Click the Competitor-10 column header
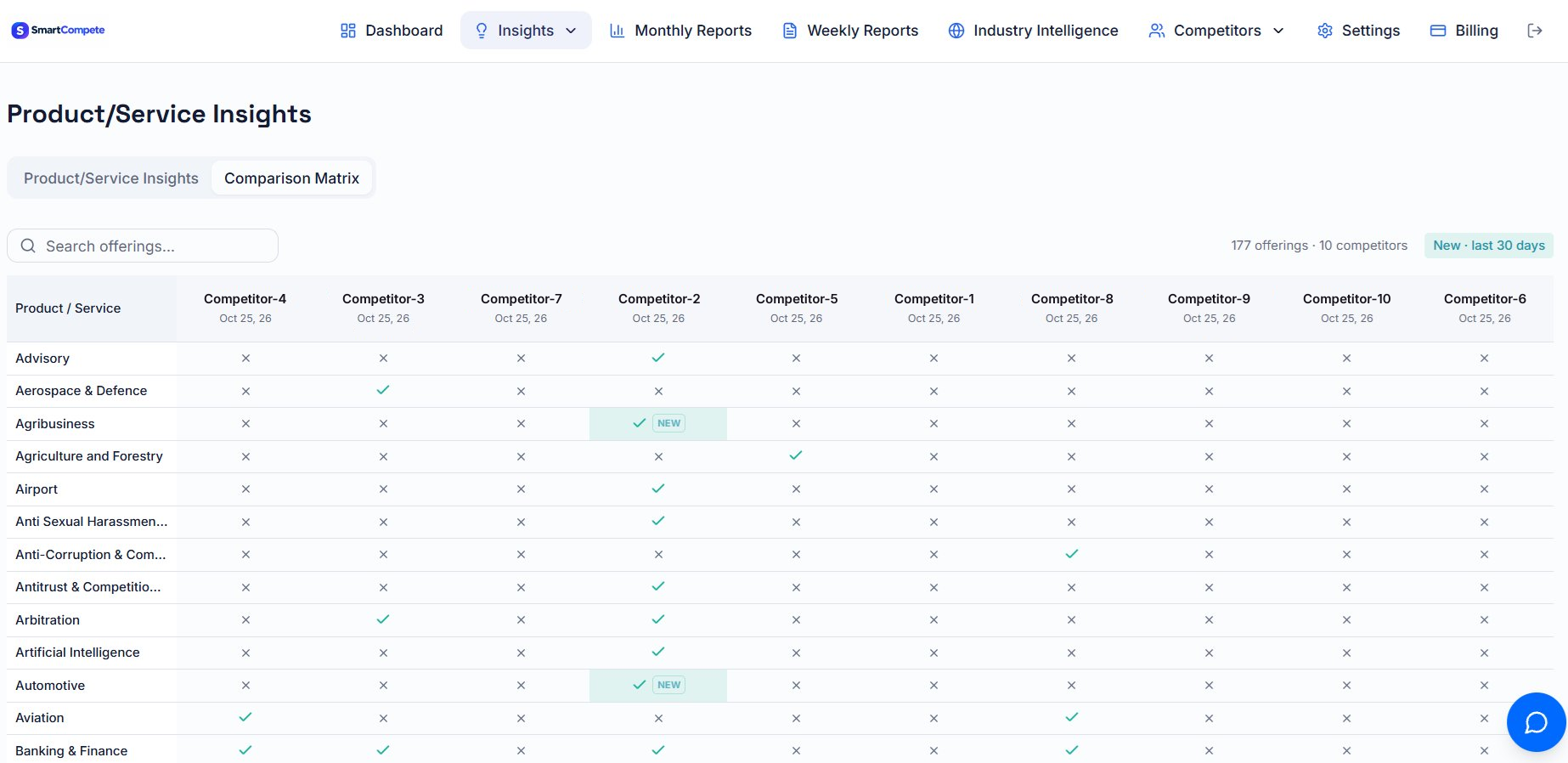1568x763 pixels. [1347, 308]
